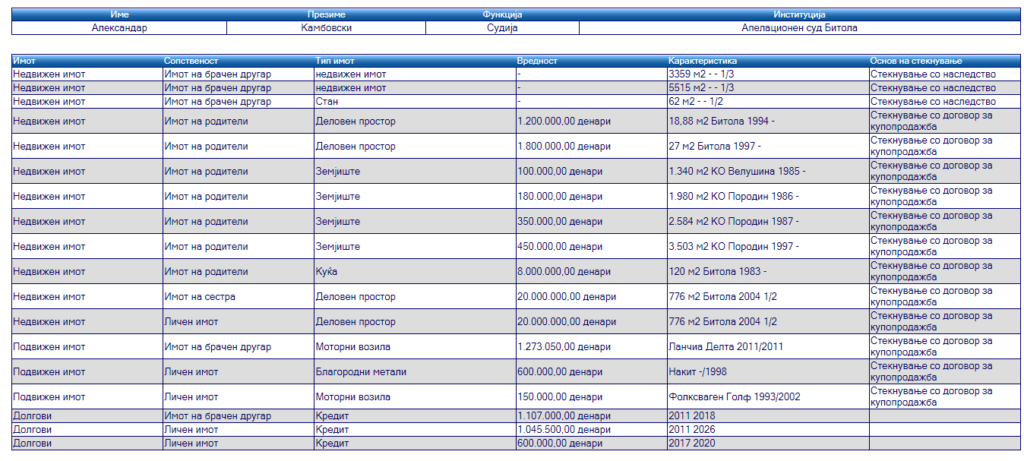Select the "Стан" property type cell
Screen dimensions: 1024x461
pyautogui.click(x=325, y=101)
